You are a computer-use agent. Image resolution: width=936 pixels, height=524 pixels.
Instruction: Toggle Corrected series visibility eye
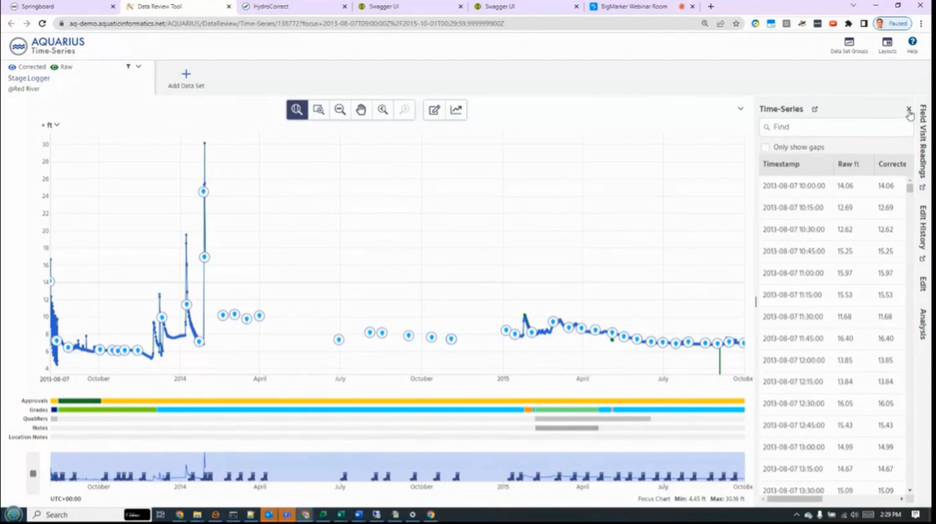point(12,67)
